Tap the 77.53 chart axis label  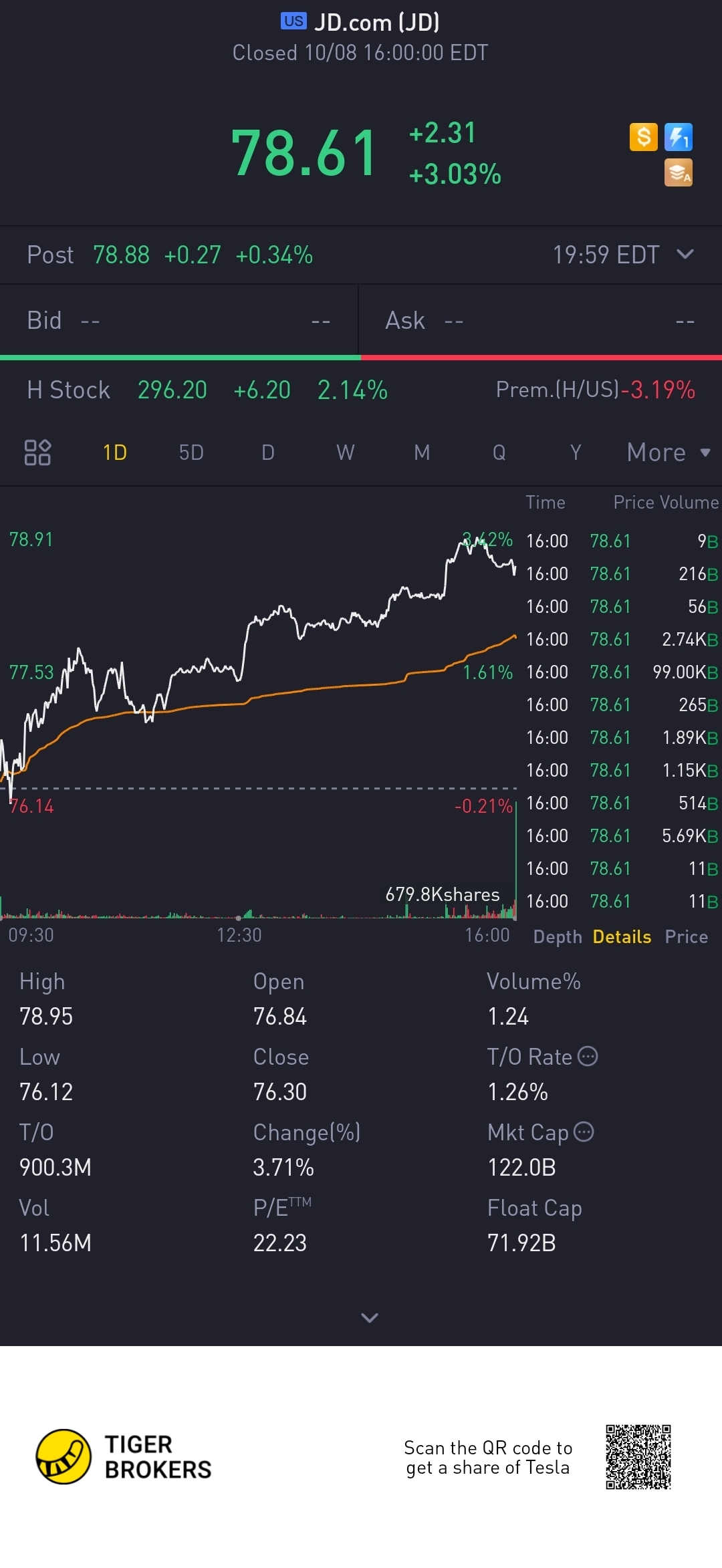coord(31,672)
